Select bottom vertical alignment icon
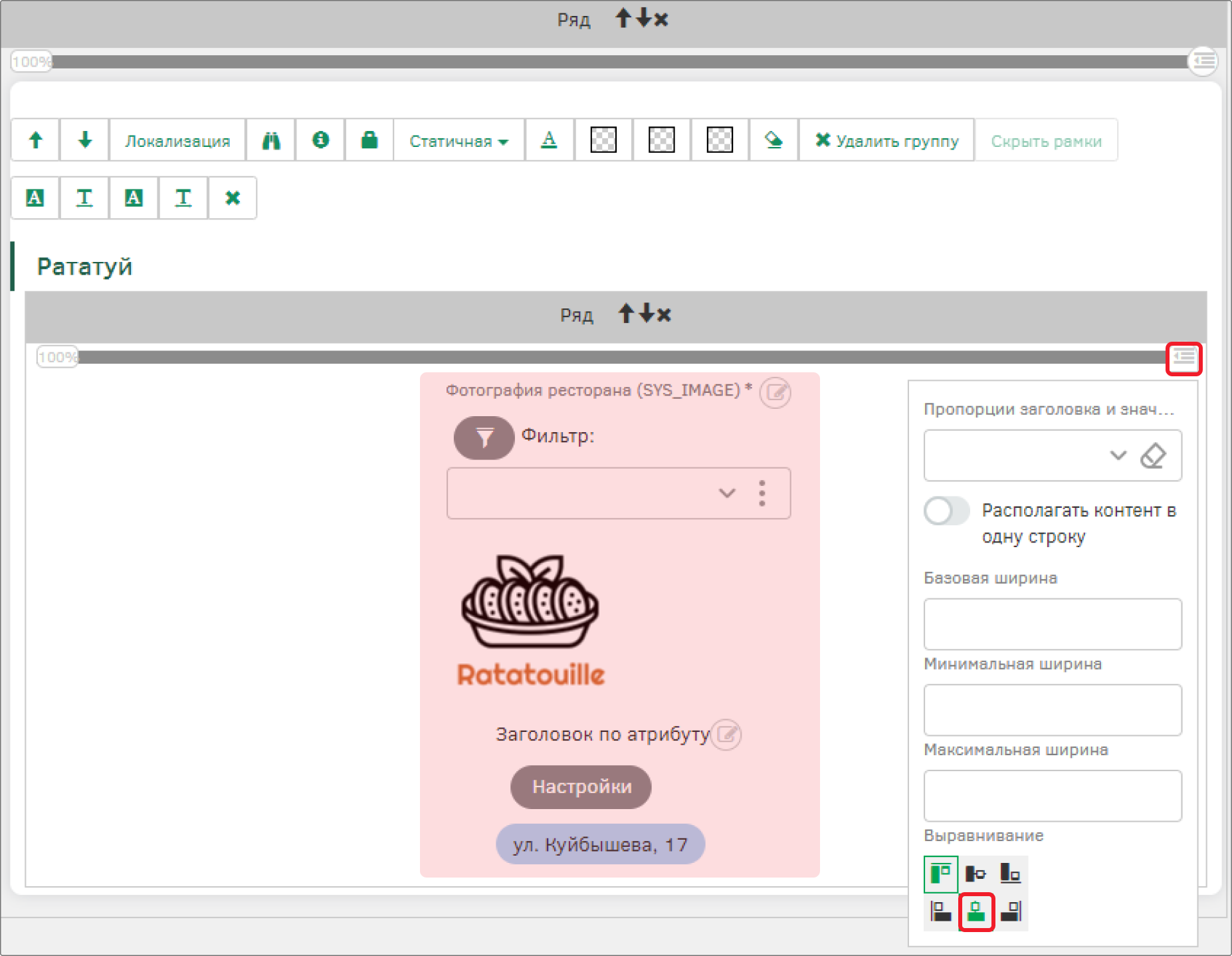 click(x=1010, y=874)
